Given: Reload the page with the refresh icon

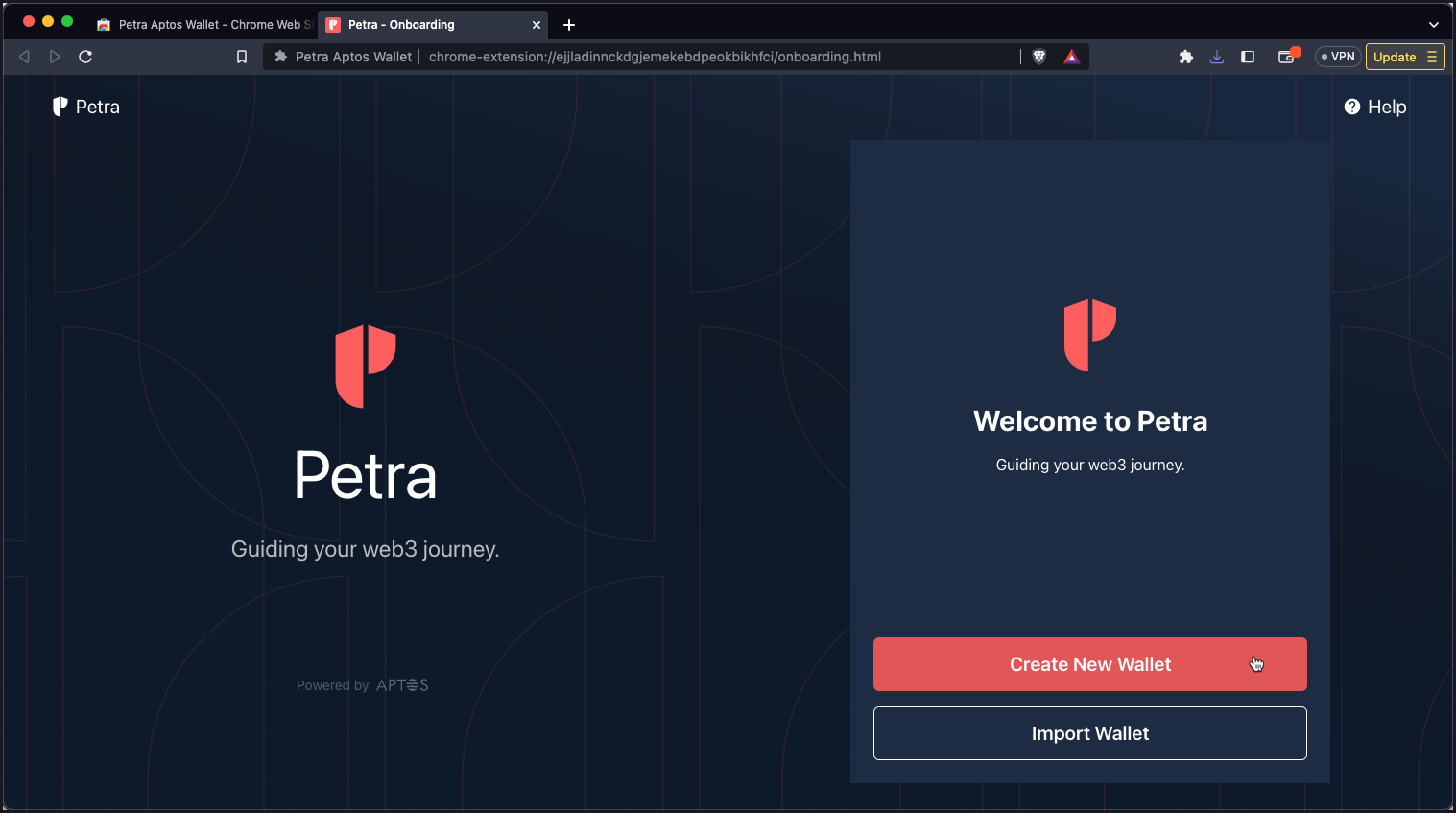Looking at the screenshot, I should [x=85, y=57].
